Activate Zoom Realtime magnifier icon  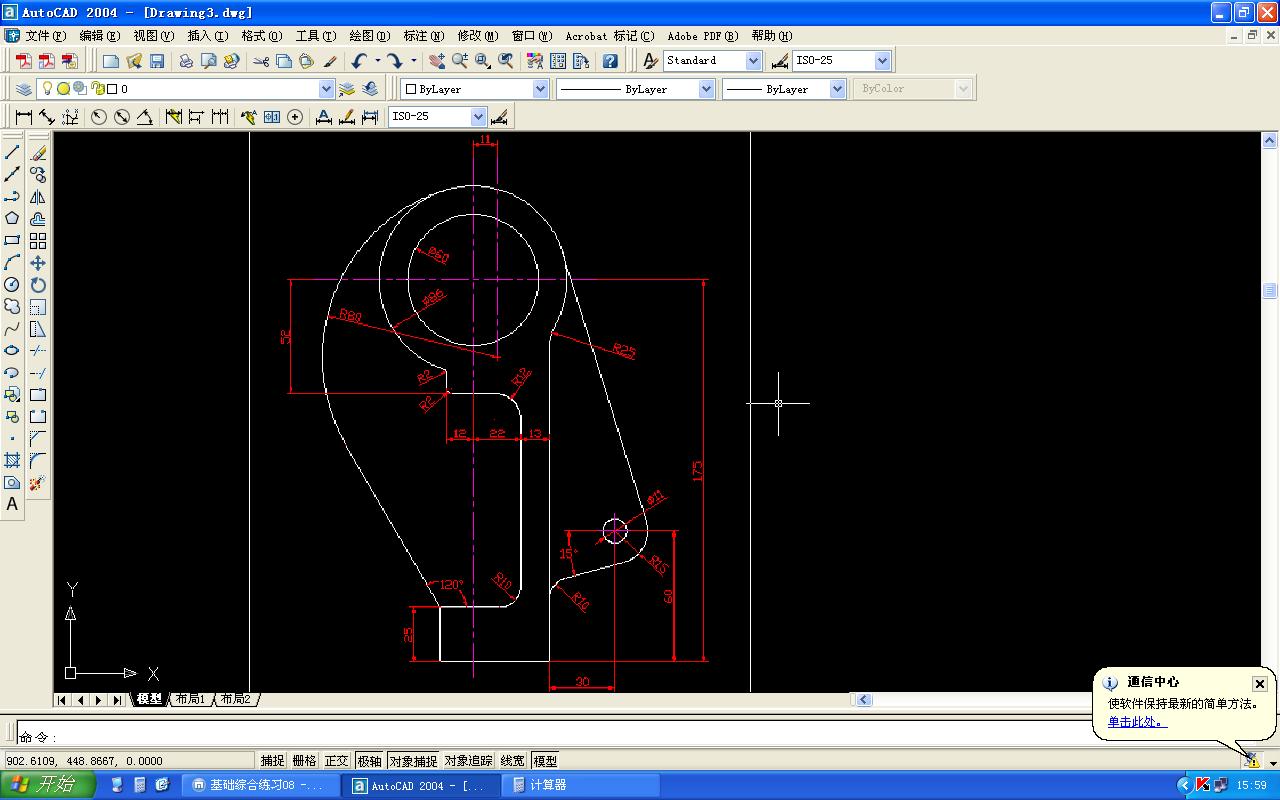coord(459,61)
